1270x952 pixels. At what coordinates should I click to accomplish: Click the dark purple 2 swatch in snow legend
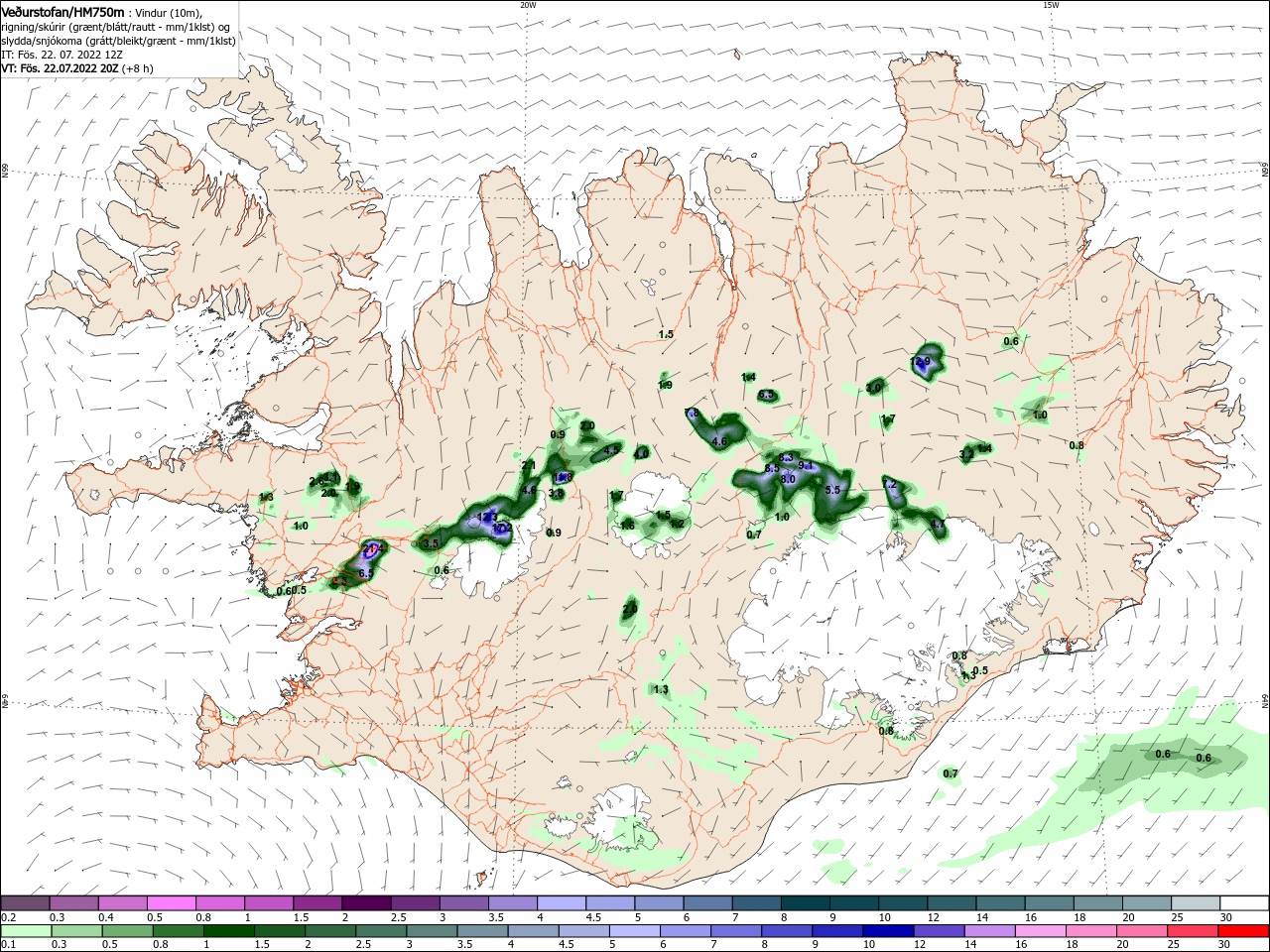click(x=365, y=903)
